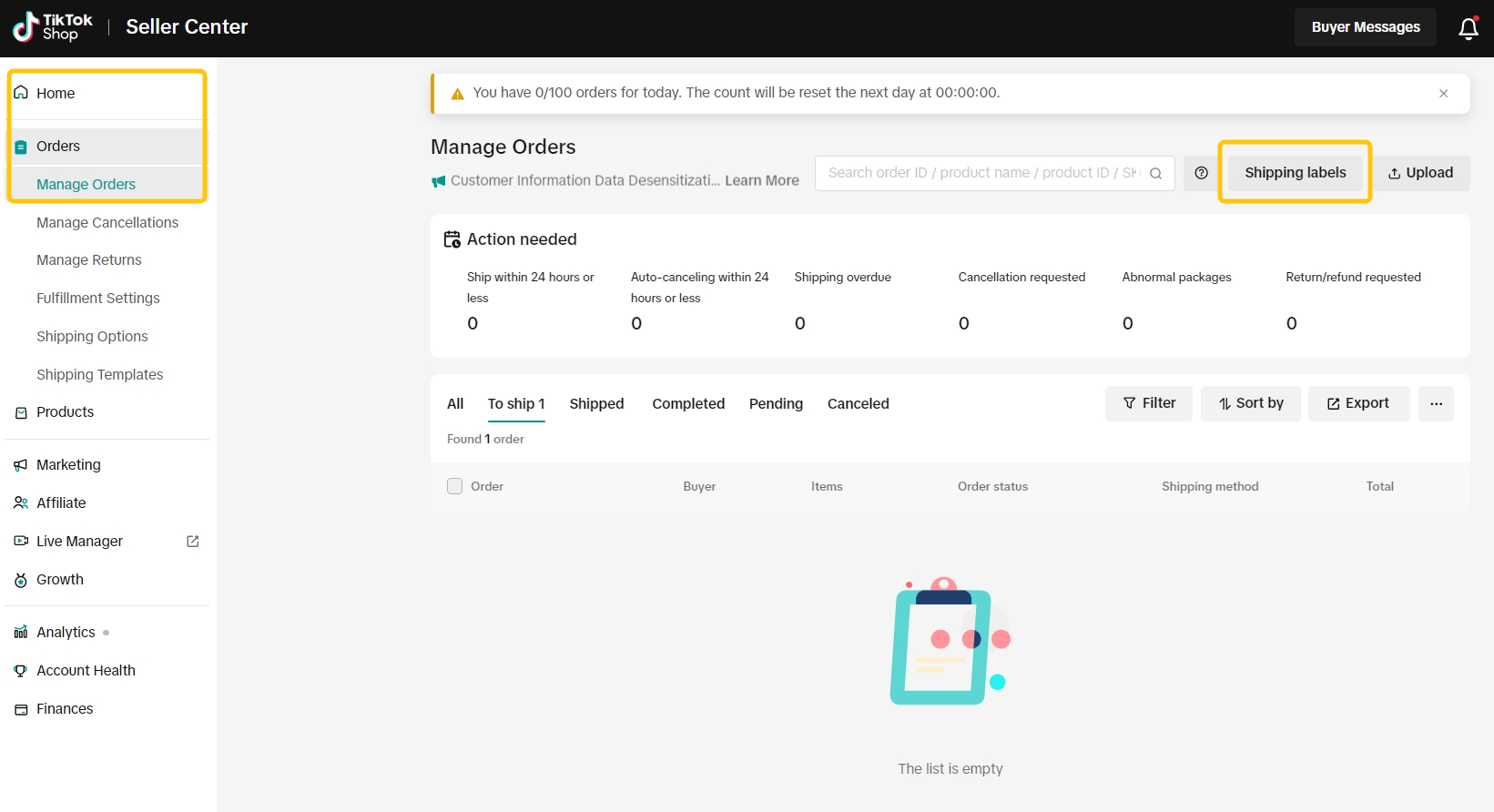This screenshot has width=1494, height=812.
Task: Click the TikTok Shop logo
Action: coord(53,27)
